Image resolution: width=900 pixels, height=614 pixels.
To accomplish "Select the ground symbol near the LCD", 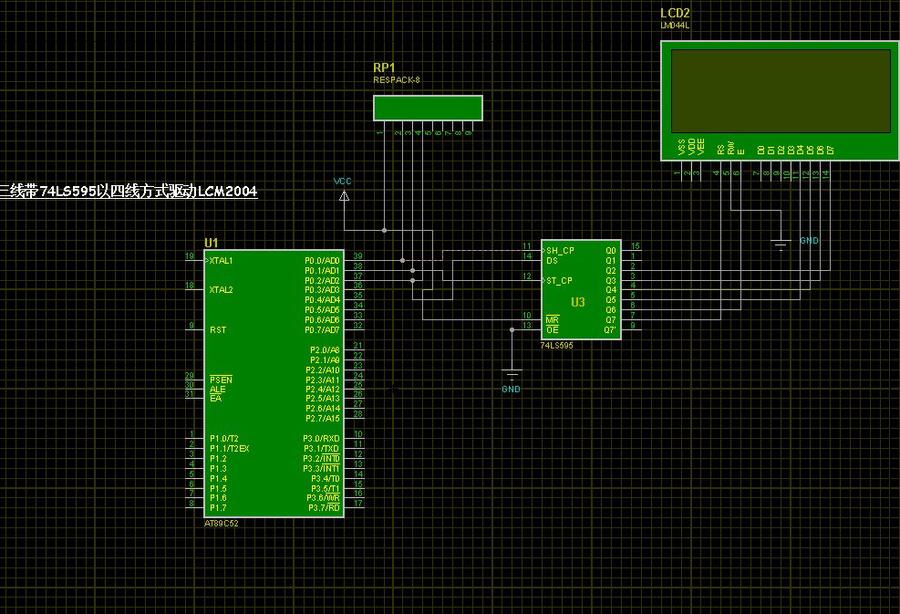I will [x=779, y=242].
